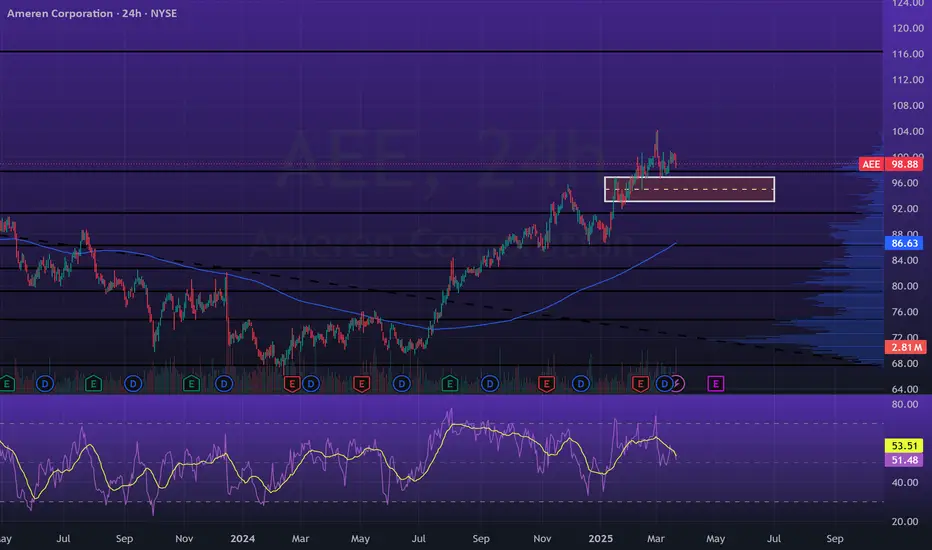Click the lightning bolt latest-update marker
The width and height of the screenshot is (932, 550).
click(x=678, y=384)
